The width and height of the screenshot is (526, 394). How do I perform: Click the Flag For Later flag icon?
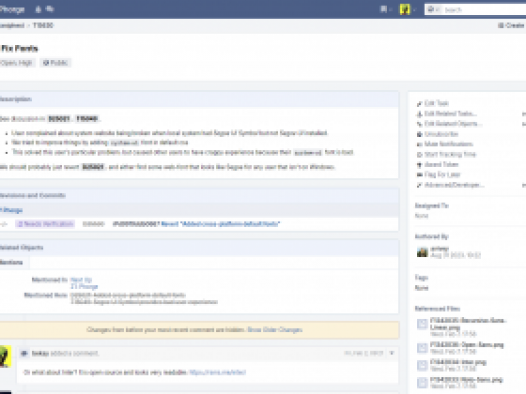point(419,175)
